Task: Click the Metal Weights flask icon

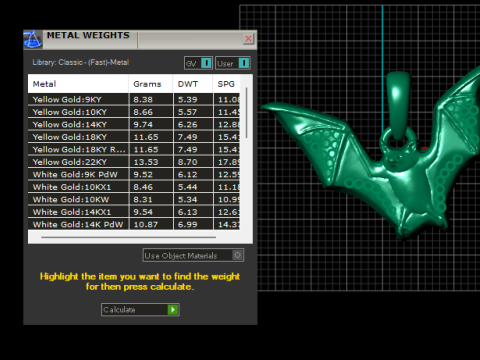Action: pos(33,39)
